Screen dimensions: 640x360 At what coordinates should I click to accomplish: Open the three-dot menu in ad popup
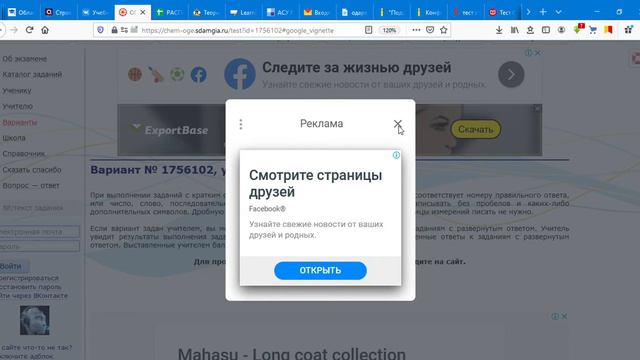point(241,124)
